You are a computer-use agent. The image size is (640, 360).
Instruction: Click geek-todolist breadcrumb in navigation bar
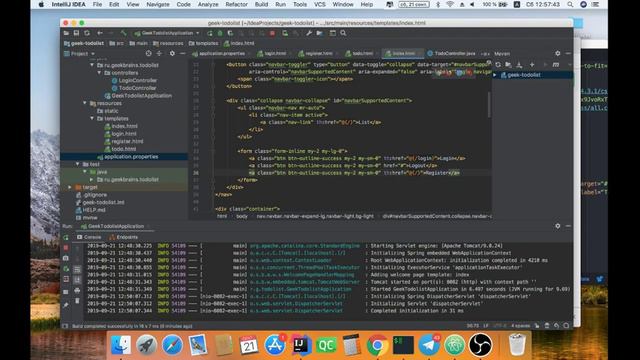click(84, 43)
